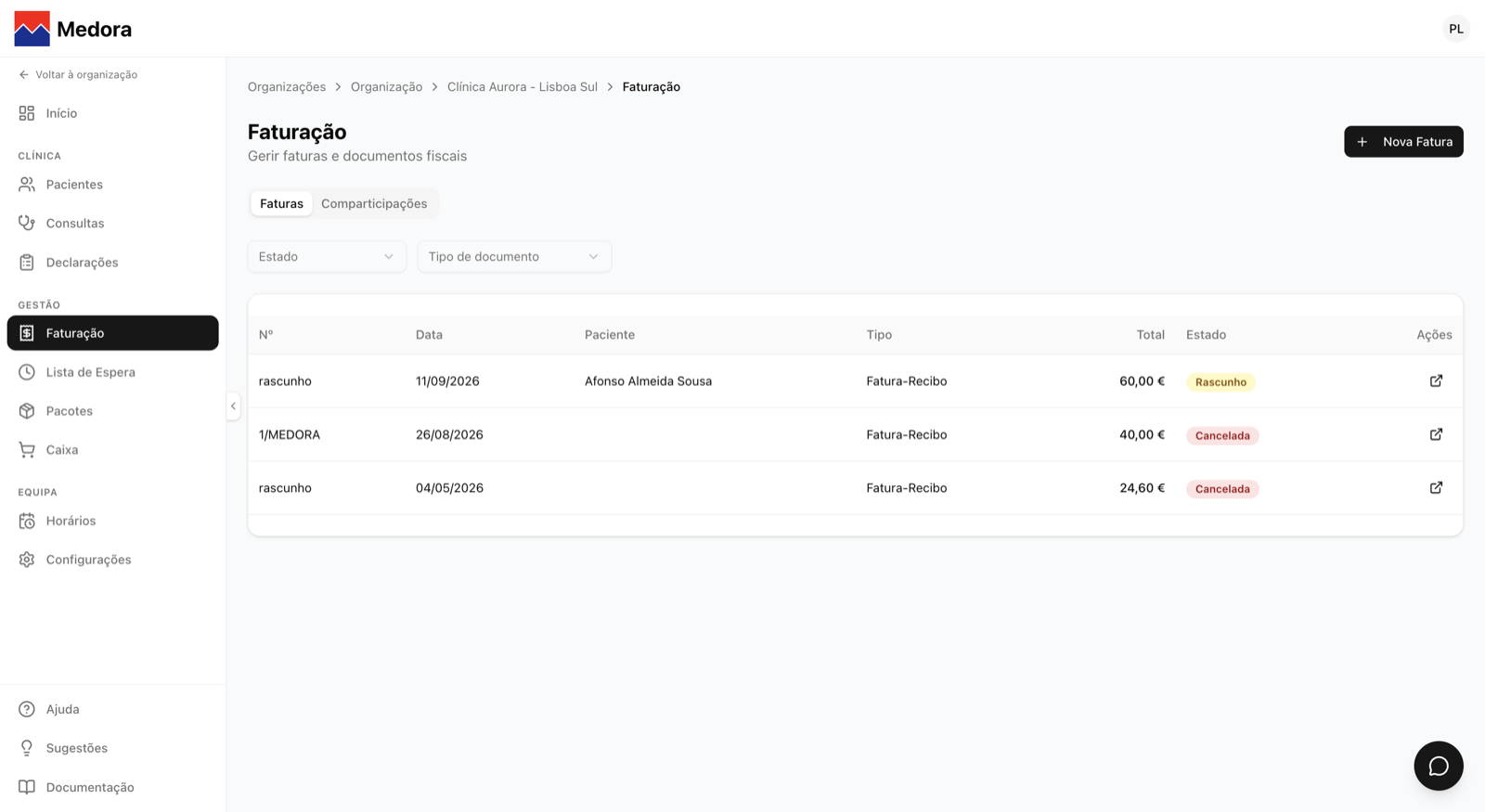Viewport: 1485px width, 812px height.
Task: Click the Caixa shopping cart icon
Action: 27,450
